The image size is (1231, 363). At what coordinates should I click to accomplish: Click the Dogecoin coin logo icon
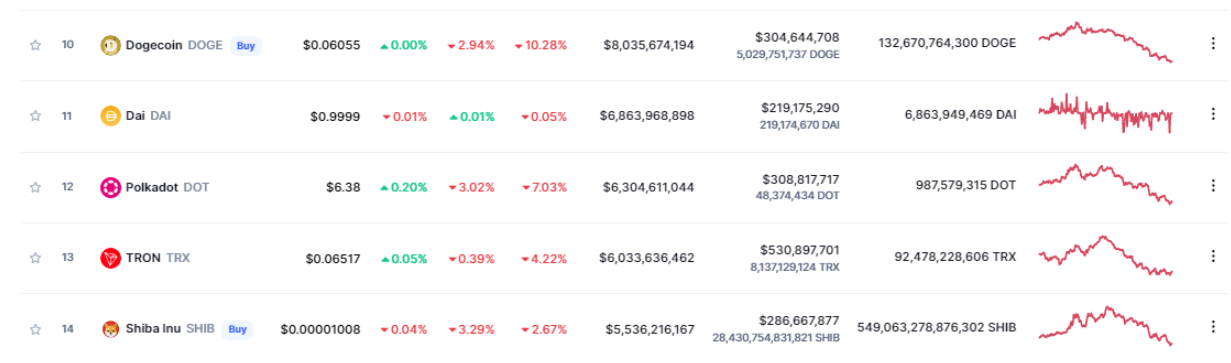(110, 45)
